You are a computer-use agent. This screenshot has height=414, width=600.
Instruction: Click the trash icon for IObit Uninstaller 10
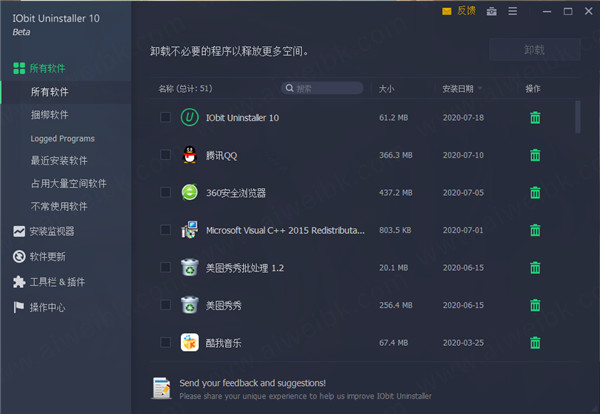(x=535, y=118)
